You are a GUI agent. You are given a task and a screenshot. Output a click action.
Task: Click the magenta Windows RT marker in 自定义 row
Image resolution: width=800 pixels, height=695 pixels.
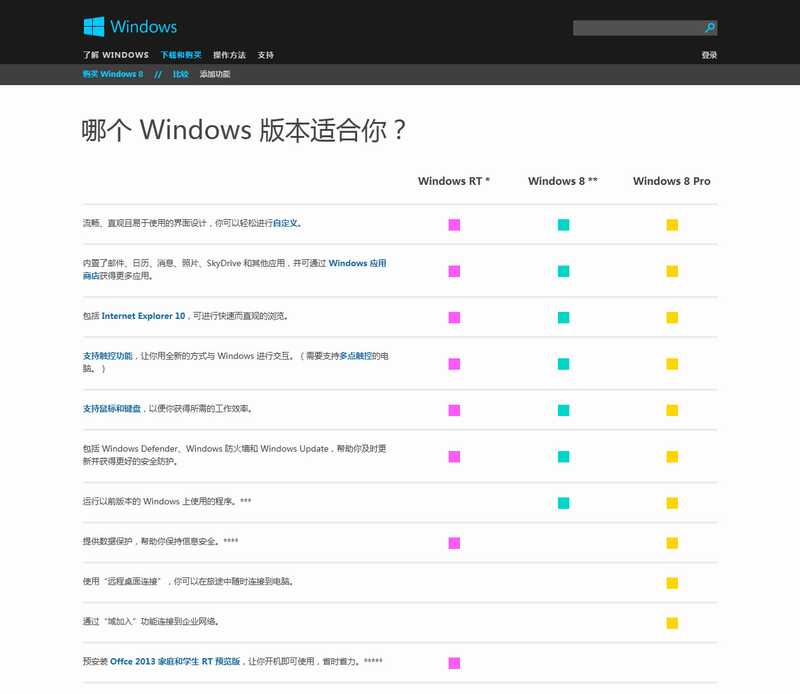(454, 225)
